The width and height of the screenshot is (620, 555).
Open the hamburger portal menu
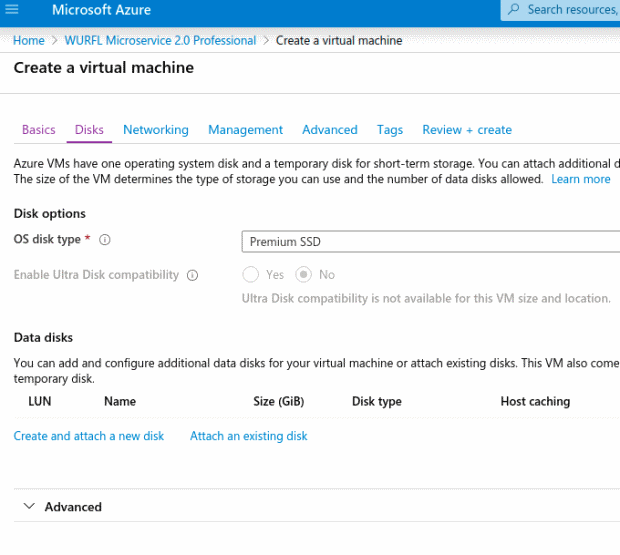(x=11, y=9)
